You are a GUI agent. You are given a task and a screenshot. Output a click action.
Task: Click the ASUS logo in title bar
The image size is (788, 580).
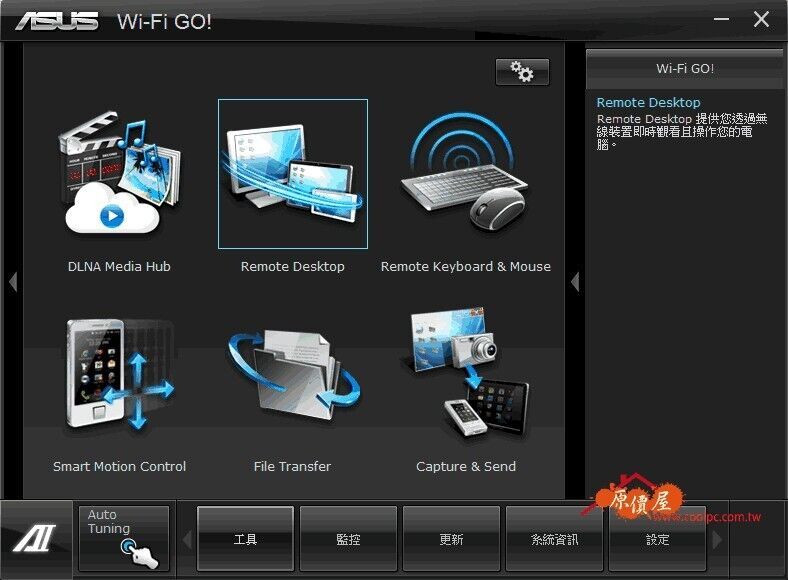(x=57, y=21)
